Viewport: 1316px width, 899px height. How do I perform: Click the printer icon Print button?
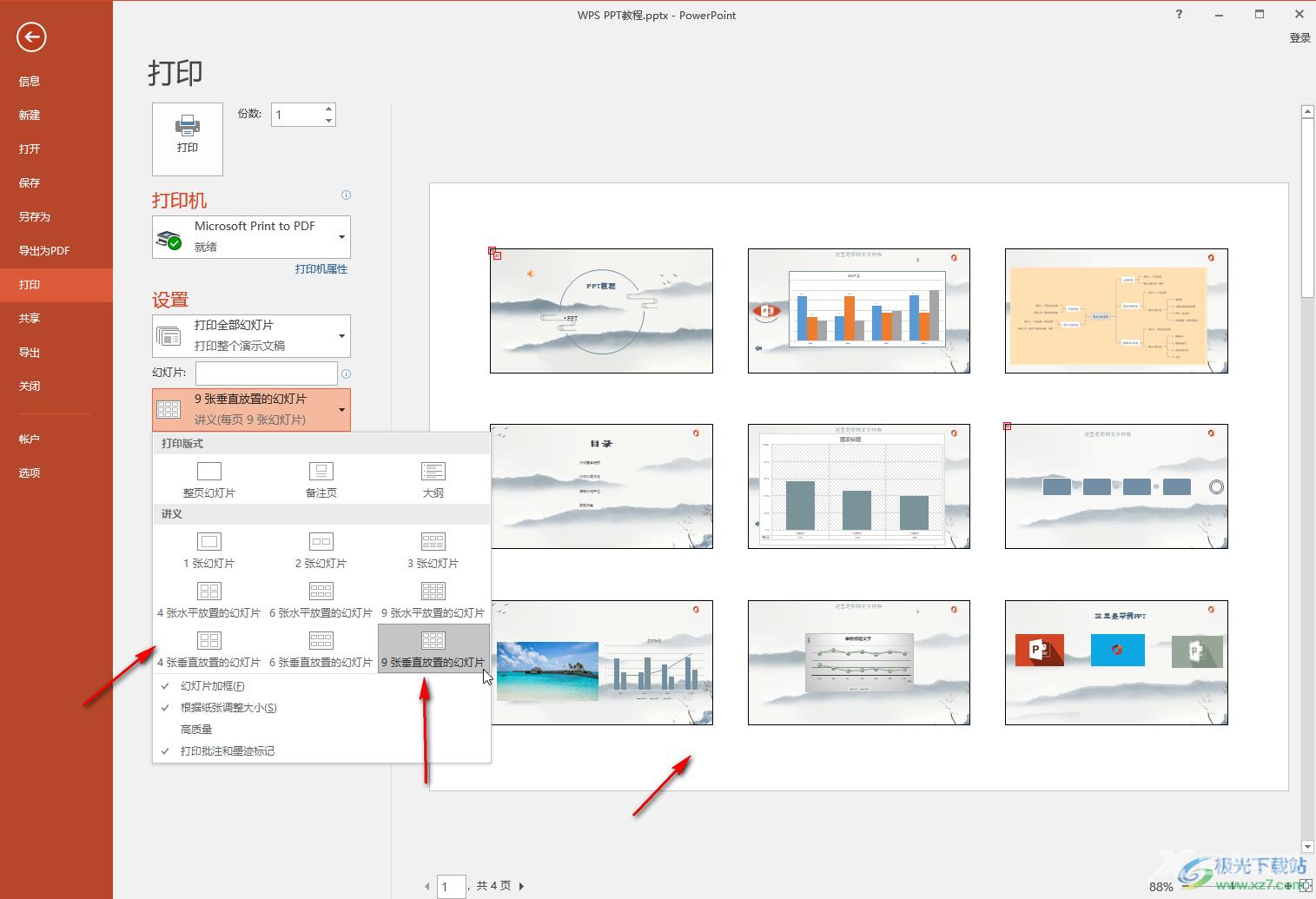188,139
